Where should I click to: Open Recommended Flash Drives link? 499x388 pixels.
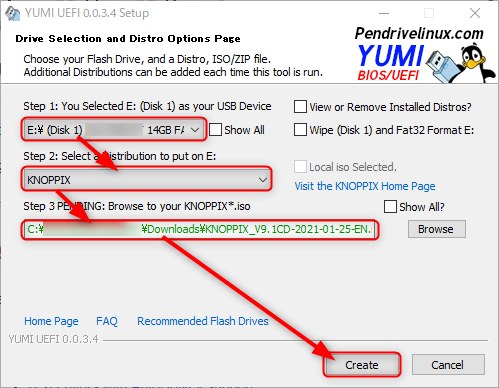click(x=203, y=321)
